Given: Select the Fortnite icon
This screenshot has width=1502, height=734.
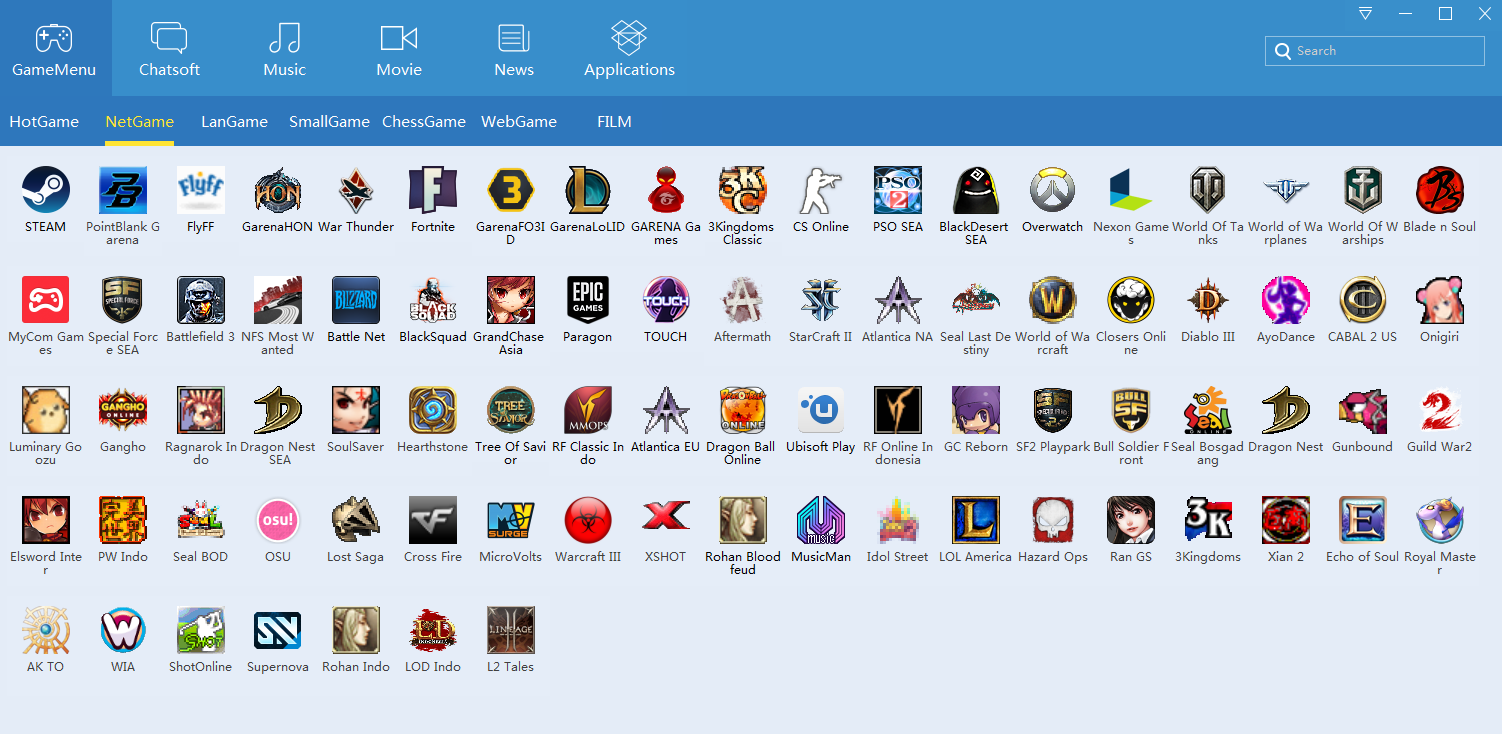Looking at the screenshot, I should pos(433,190).
